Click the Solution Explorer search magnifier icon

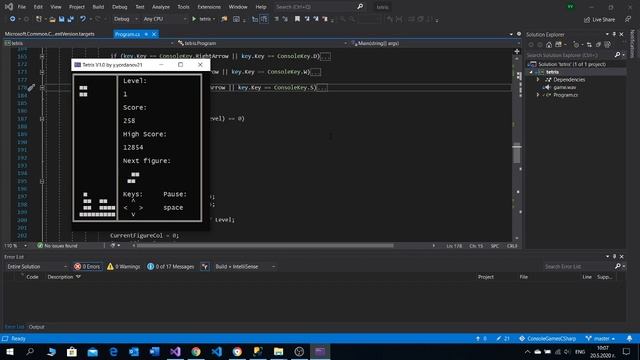618,55
